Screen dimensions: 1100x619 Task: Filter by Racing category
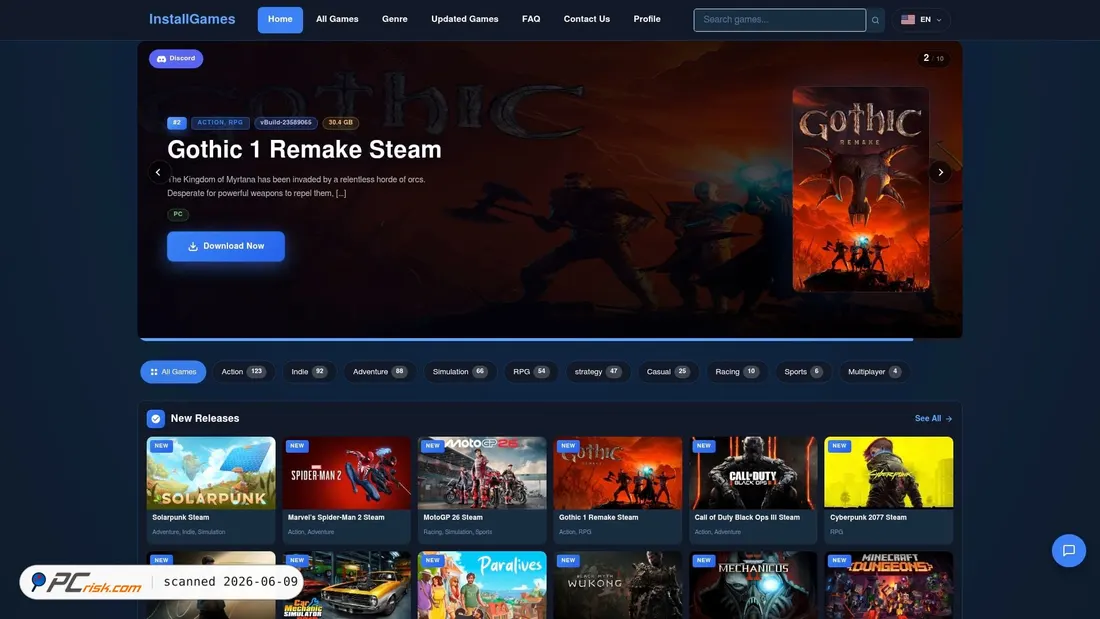point(737,372)
